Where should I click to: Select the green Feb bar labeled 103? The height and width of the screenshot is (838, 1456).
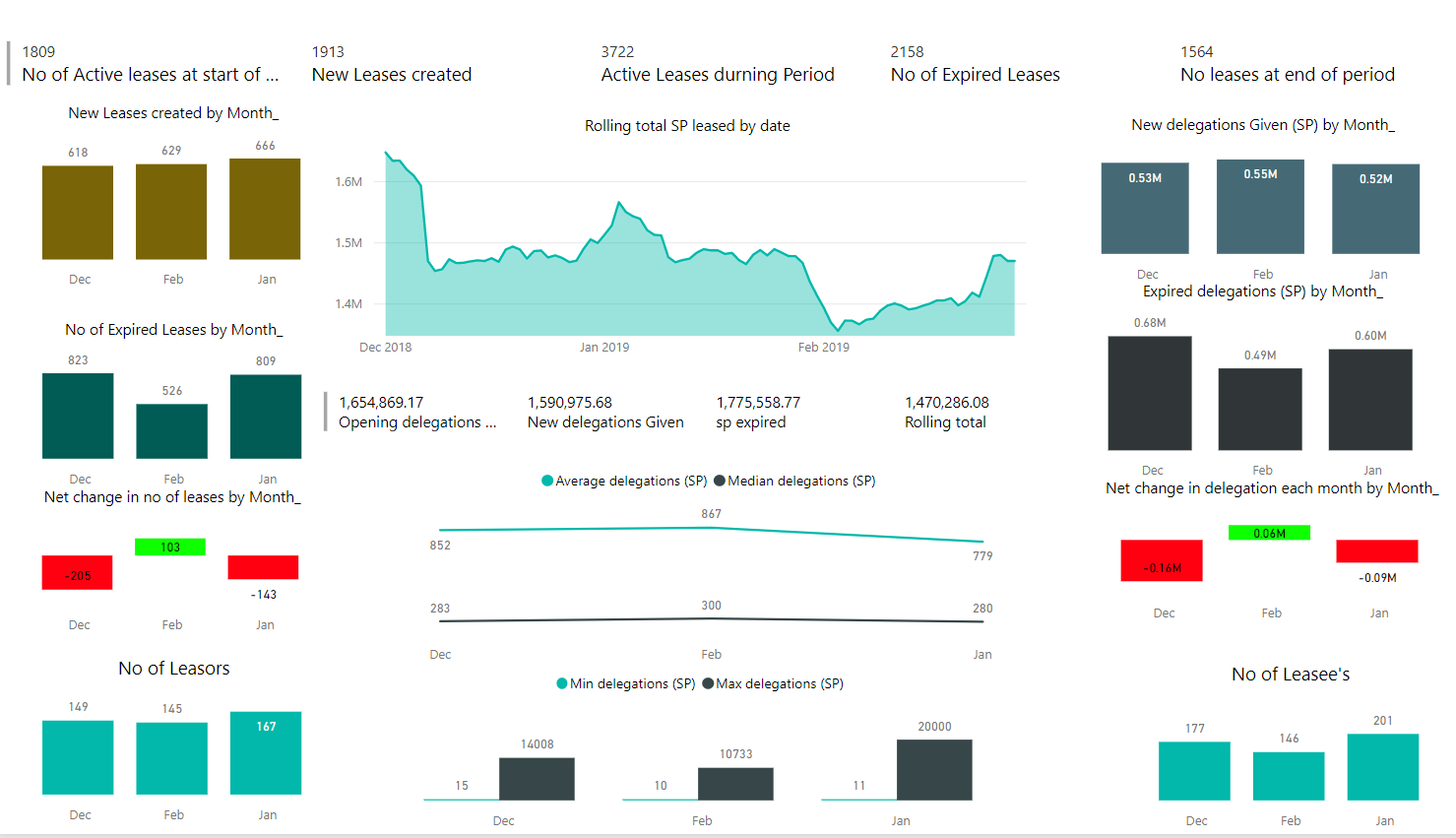(x=170, y=548)
